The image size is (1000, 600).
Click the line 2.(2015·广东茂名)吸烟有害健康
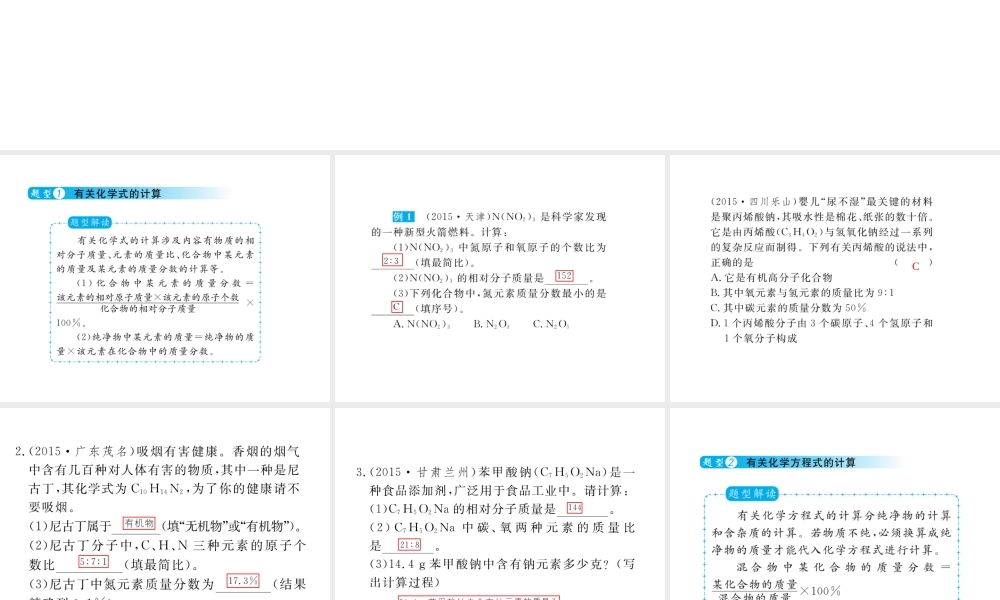157,451
